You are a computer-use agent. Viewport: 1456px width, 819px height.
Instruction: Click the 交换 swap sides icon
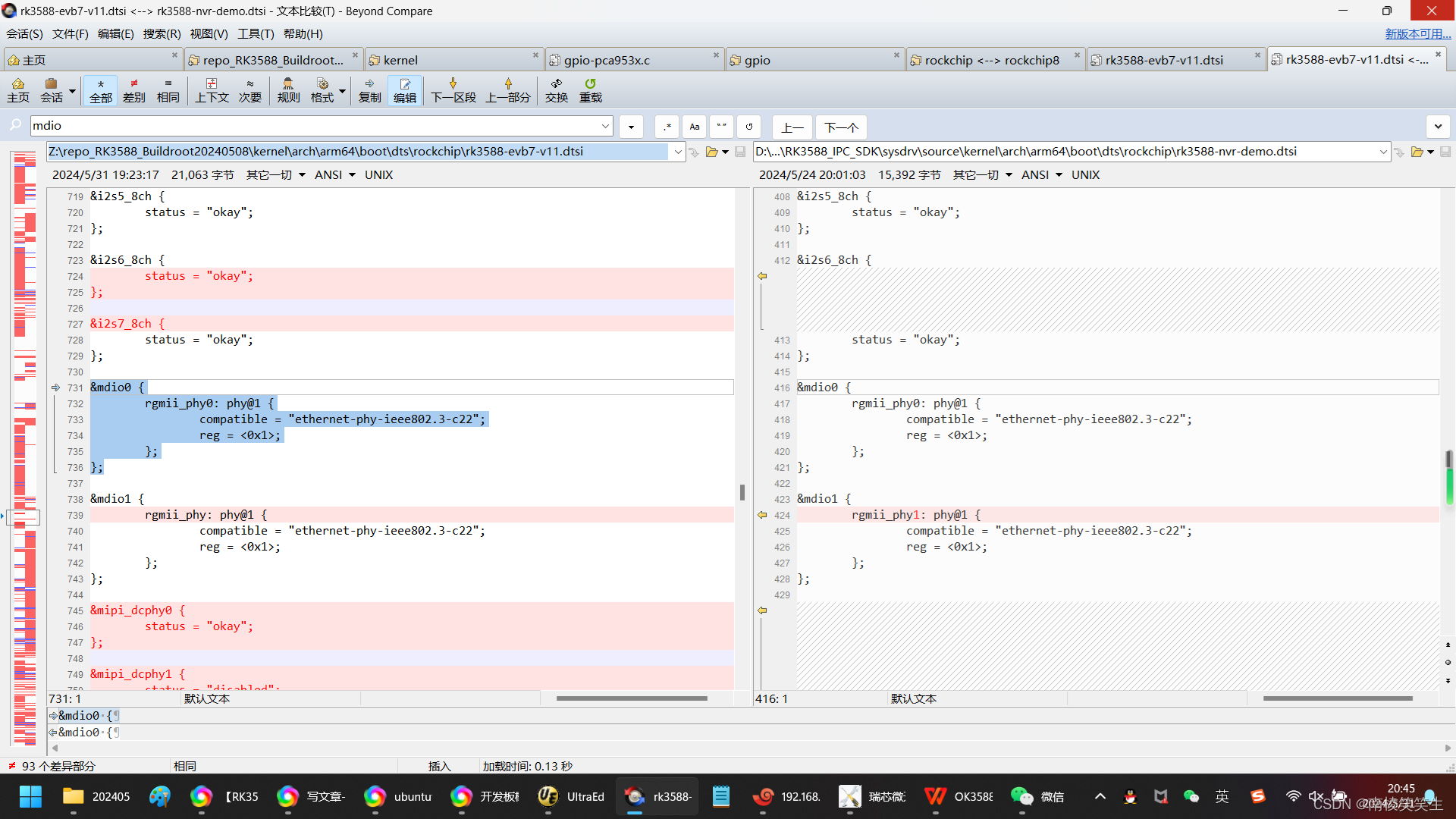click(x=556, y=89)
